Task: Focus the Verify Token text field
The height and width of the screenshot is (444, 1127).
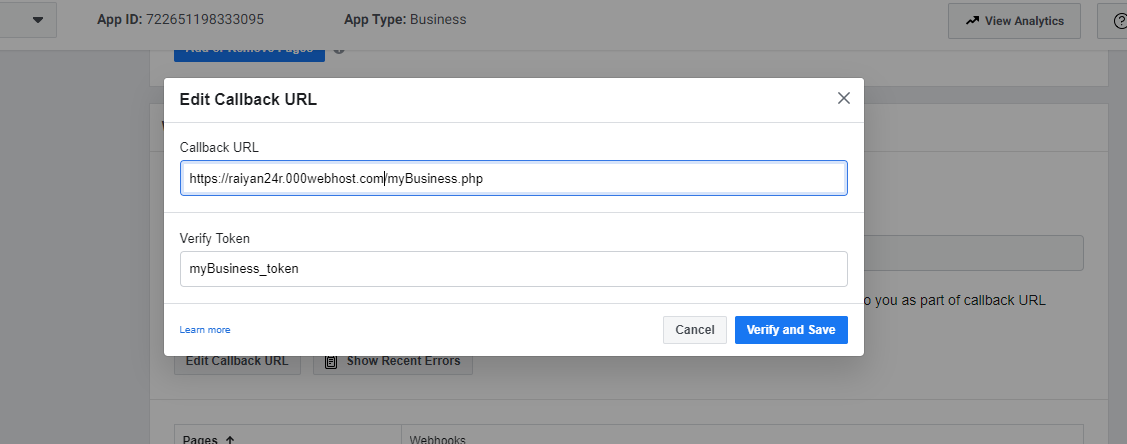Action: pos(513,269)
